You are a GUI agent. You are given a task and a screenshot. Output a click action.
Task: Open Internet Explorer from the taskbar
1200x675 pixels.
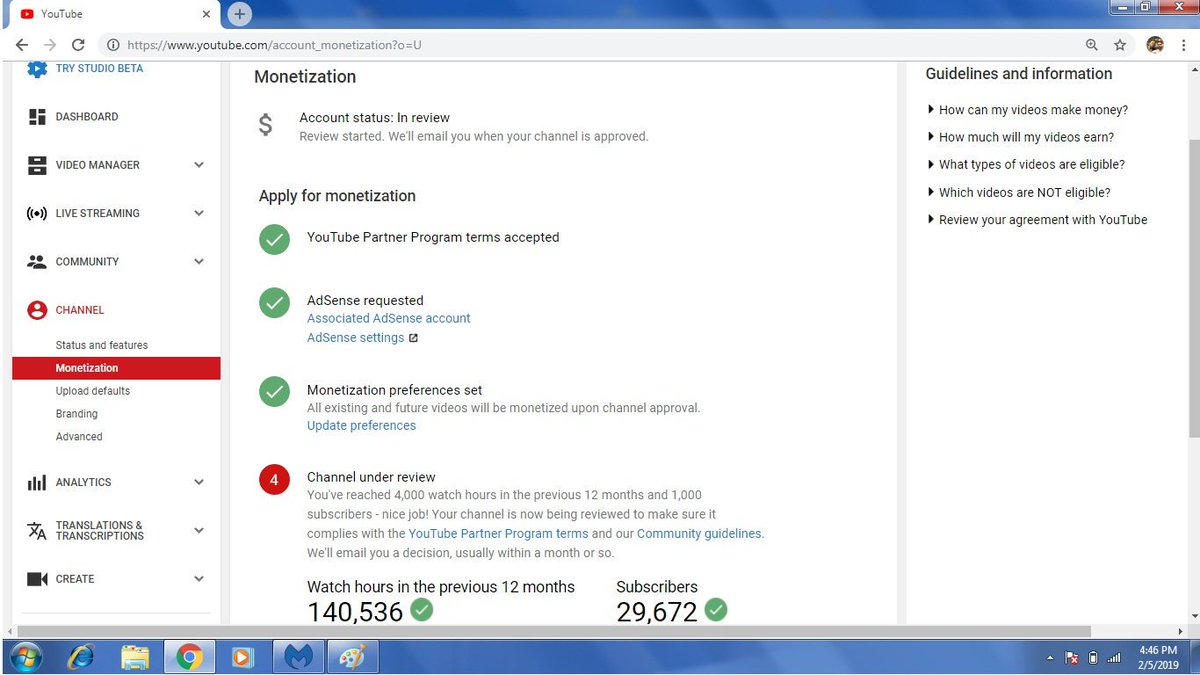(x=80, y=657)
